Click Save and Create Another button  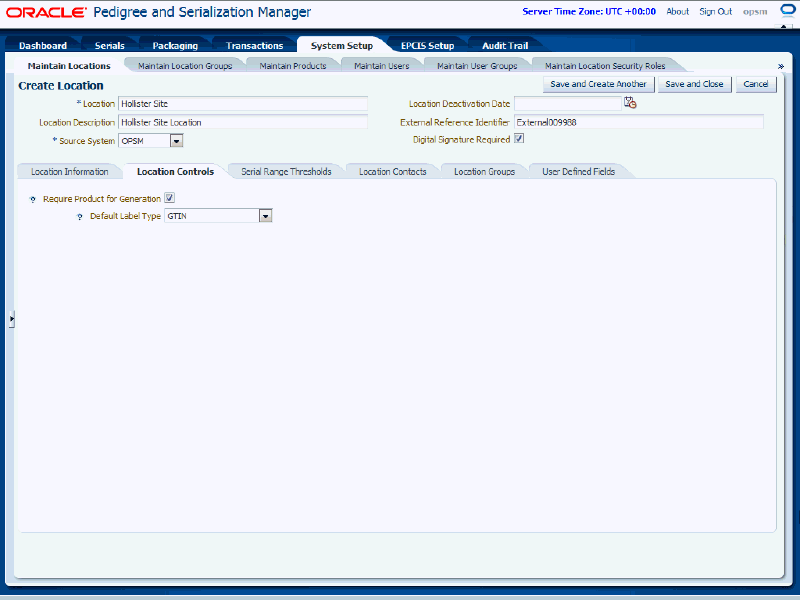tap(598, 84)
